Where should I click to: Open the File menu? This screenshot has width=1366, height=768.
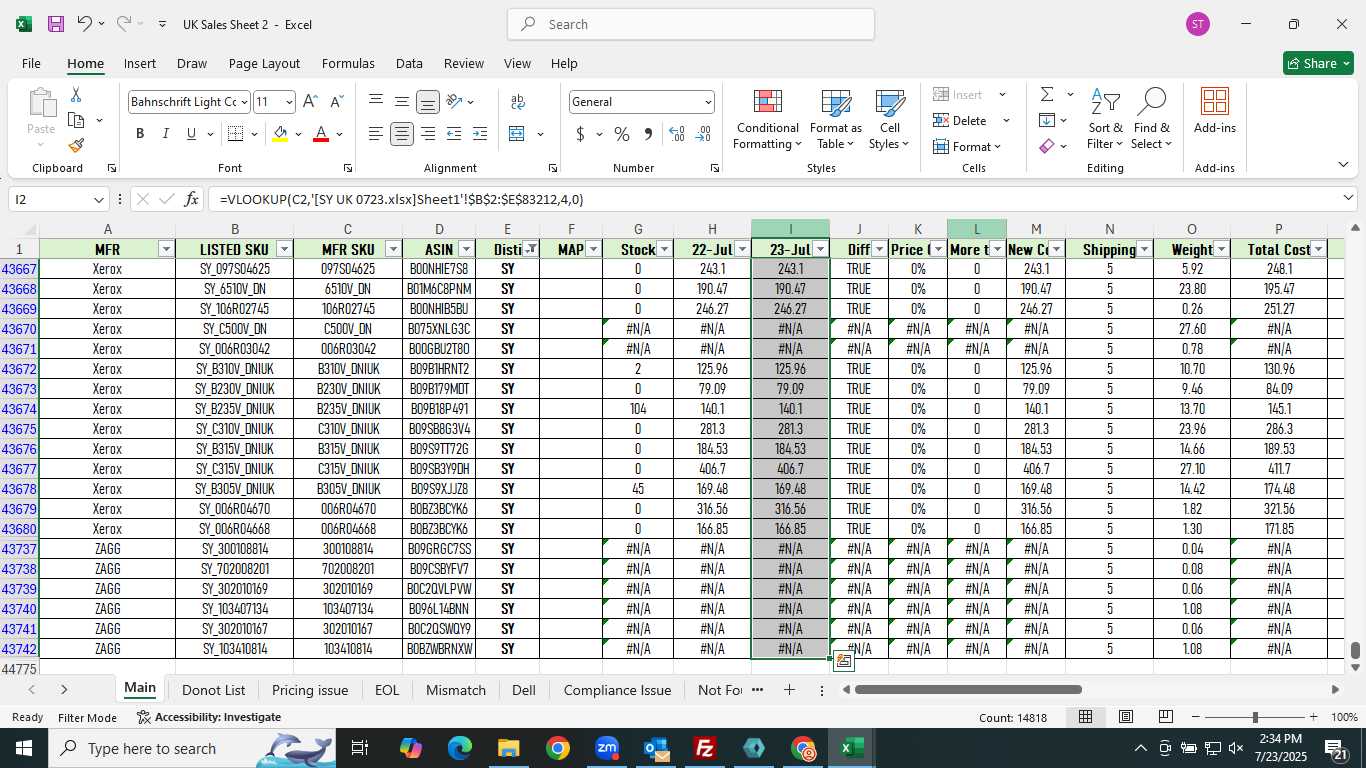point(31,63)
